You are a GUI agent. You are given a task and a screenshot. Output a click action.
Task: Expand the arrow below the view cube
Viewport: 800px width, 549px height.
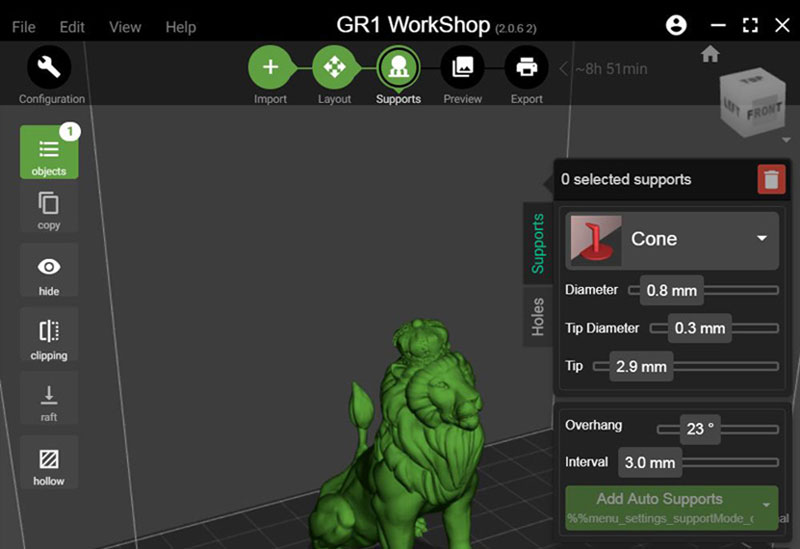786,140
